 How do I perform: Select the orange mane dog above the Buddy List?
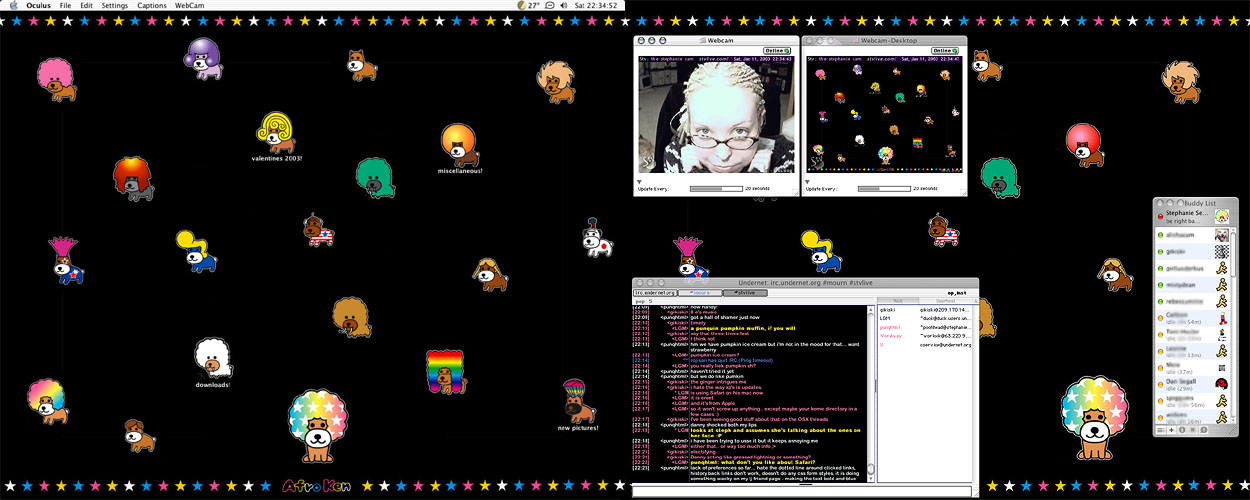tap(1180, 80)
